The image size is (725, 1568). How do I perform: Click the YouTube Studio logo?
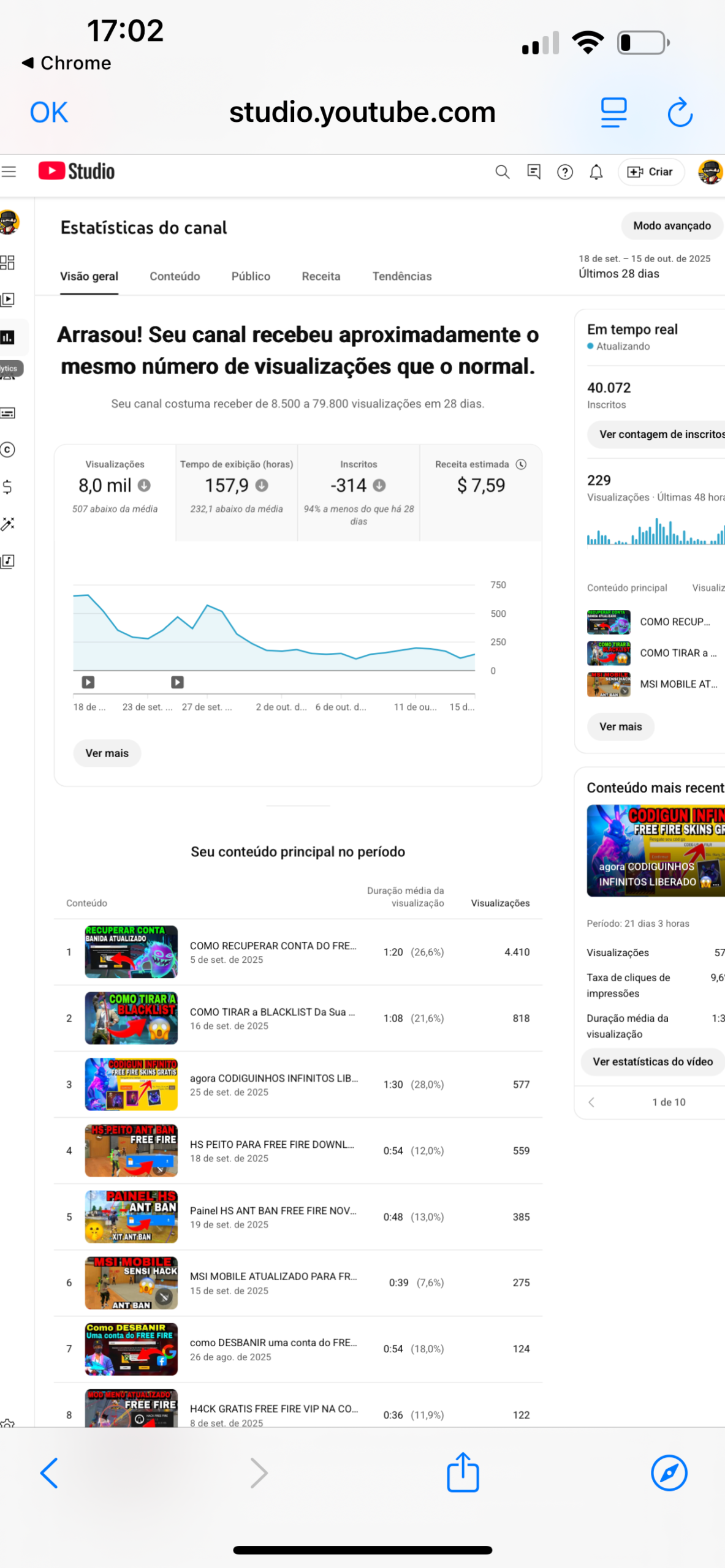[76, 171]
